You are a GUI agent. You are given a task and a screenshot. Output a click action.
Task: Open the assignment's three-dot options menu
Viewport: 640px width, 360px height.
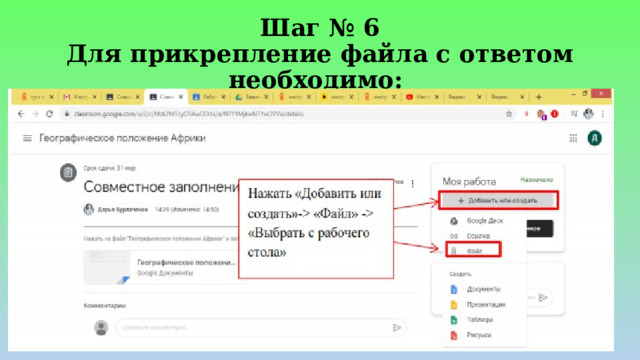[413, 184]
